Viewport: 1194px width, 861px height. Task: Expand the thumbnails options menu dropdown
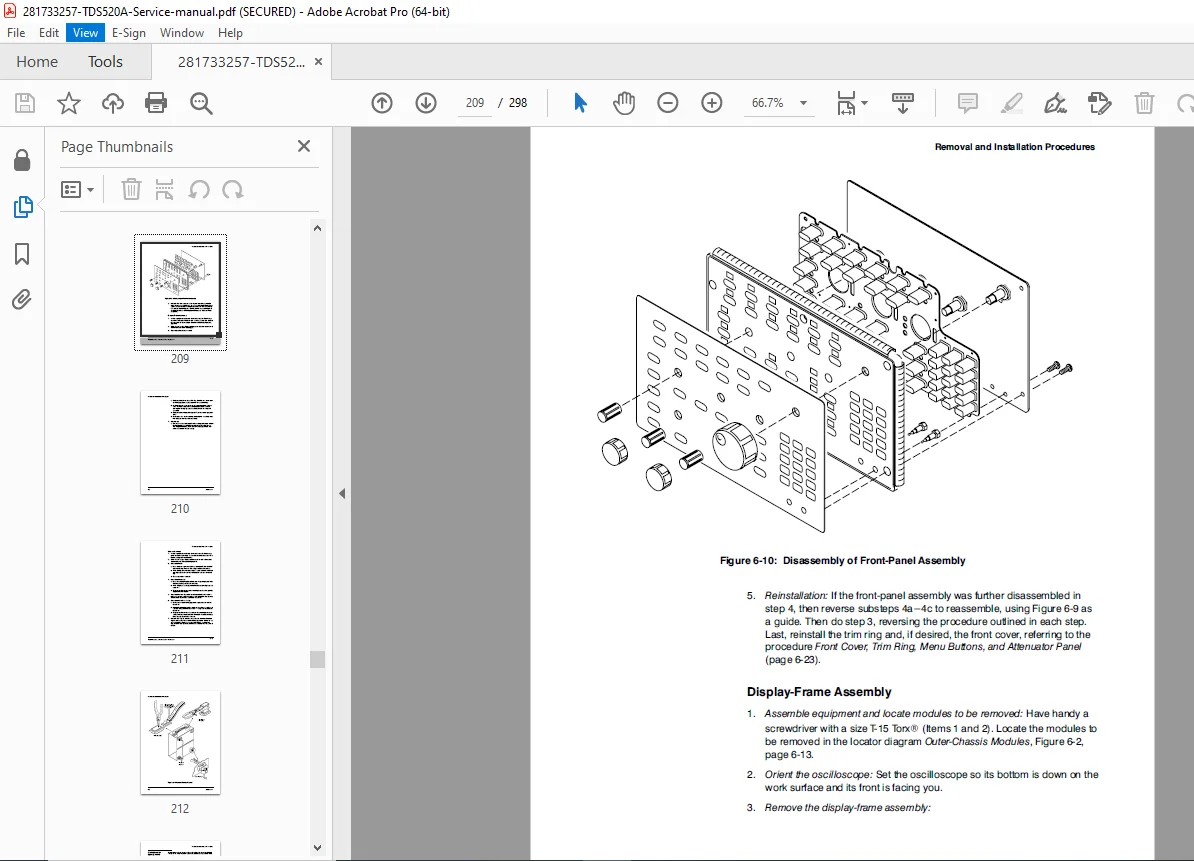pos(78,190)
